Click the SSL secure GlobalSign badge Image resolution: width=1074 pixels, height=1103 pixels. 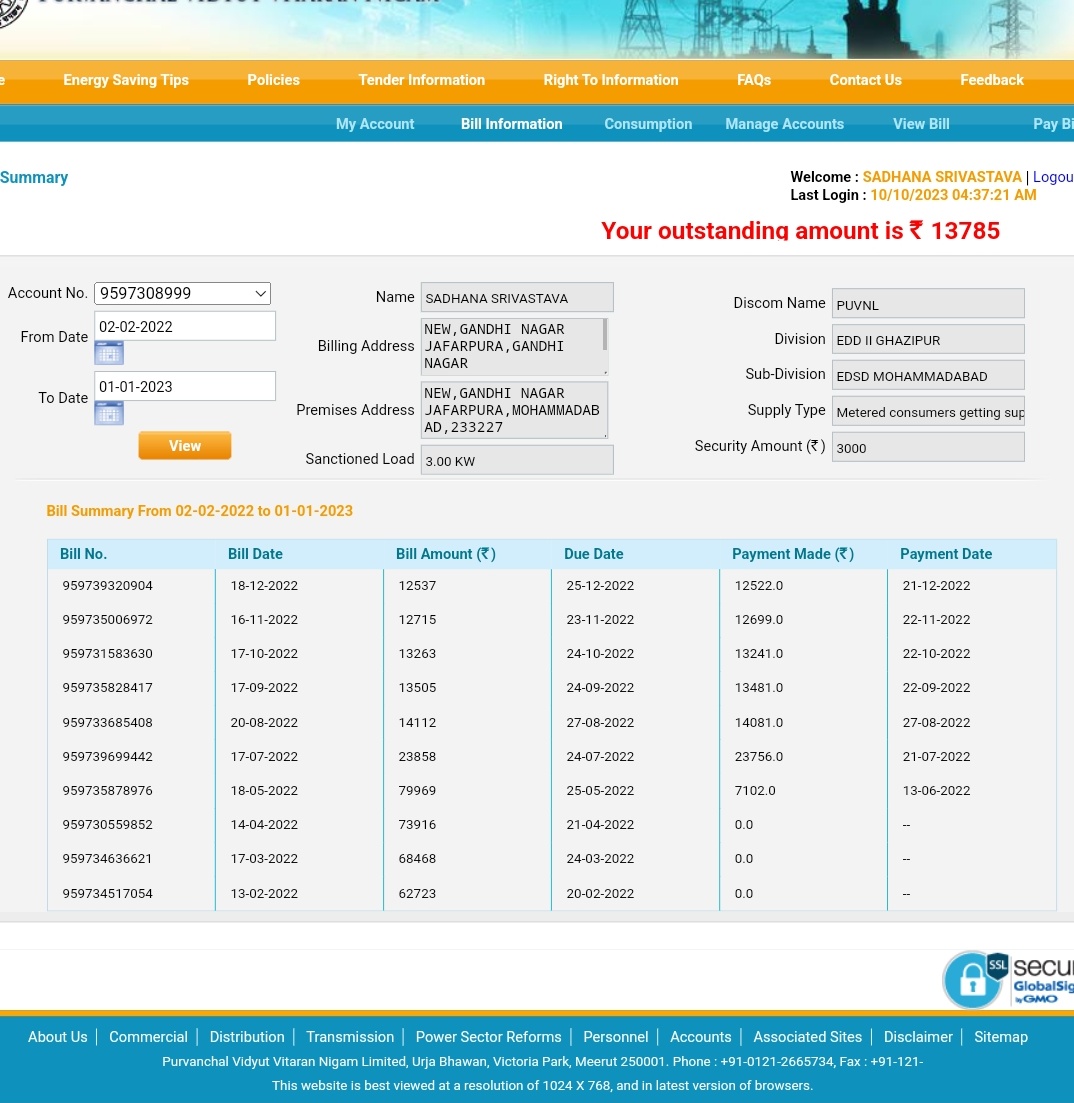(1008, 979)
